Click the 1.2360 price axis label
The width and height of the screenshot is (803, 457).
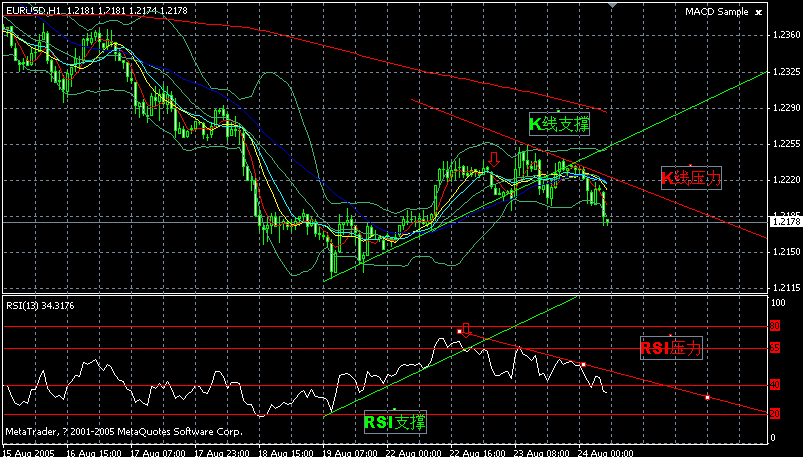(788, 35)
